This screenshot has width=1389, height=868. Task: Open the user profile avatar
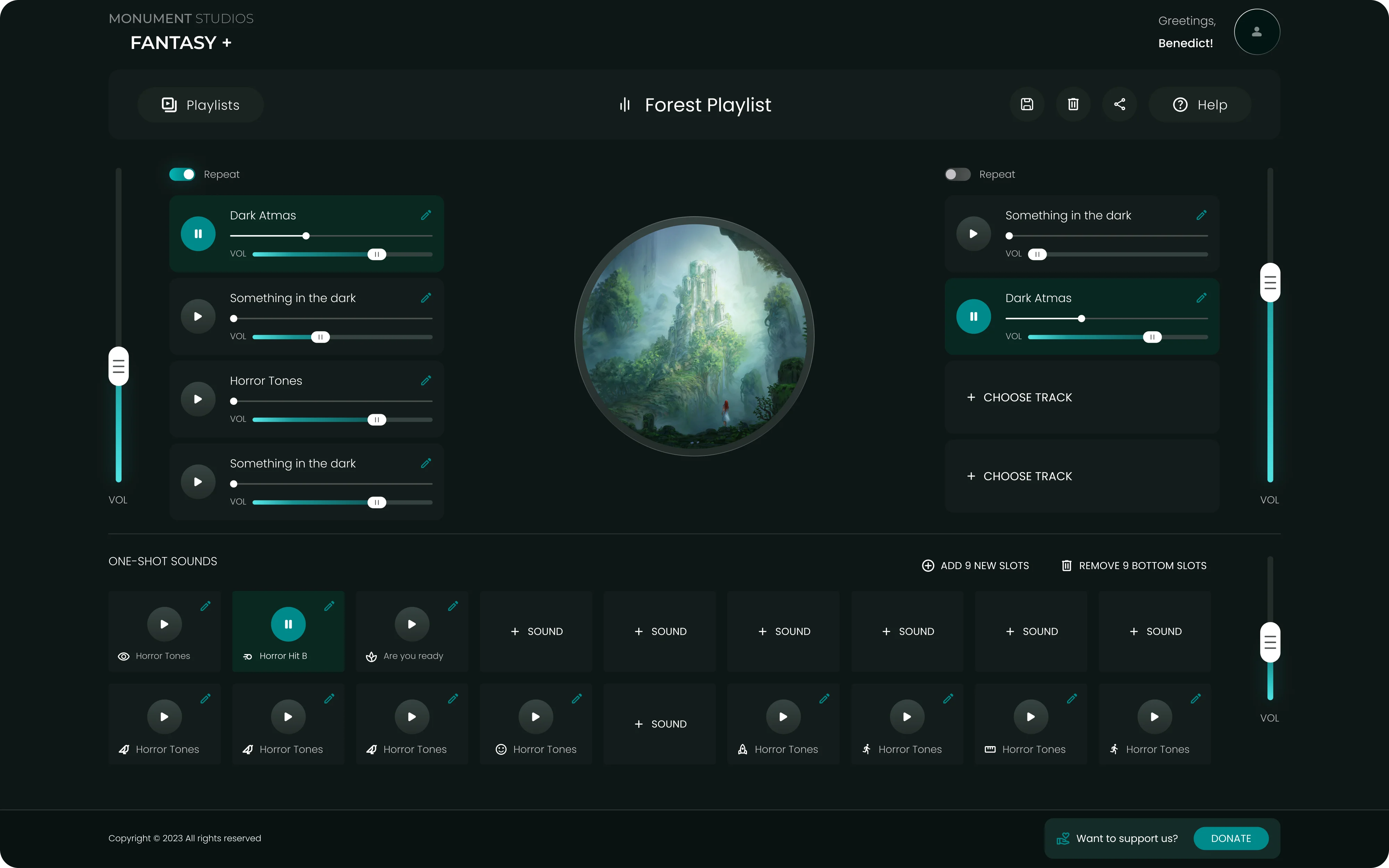coord(1256,32)
